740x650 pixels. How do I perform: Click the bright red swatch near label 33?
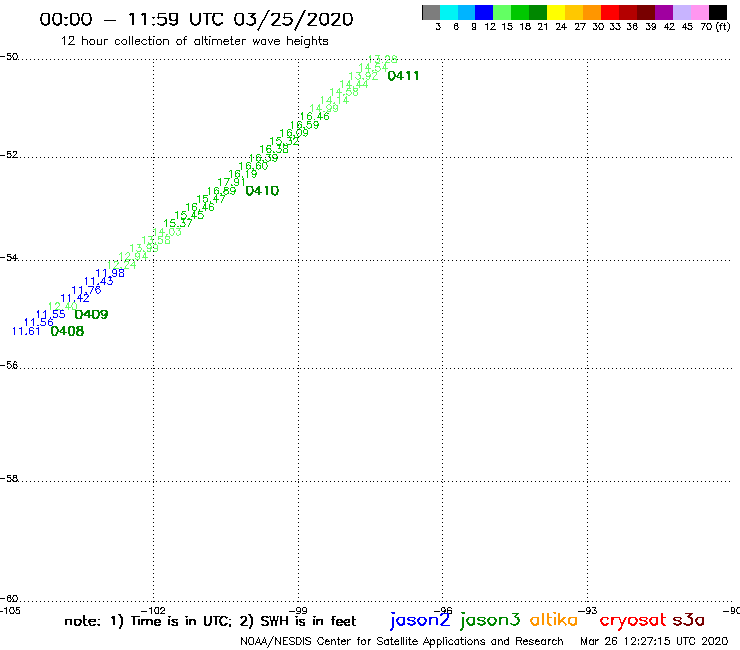point(610,12)
